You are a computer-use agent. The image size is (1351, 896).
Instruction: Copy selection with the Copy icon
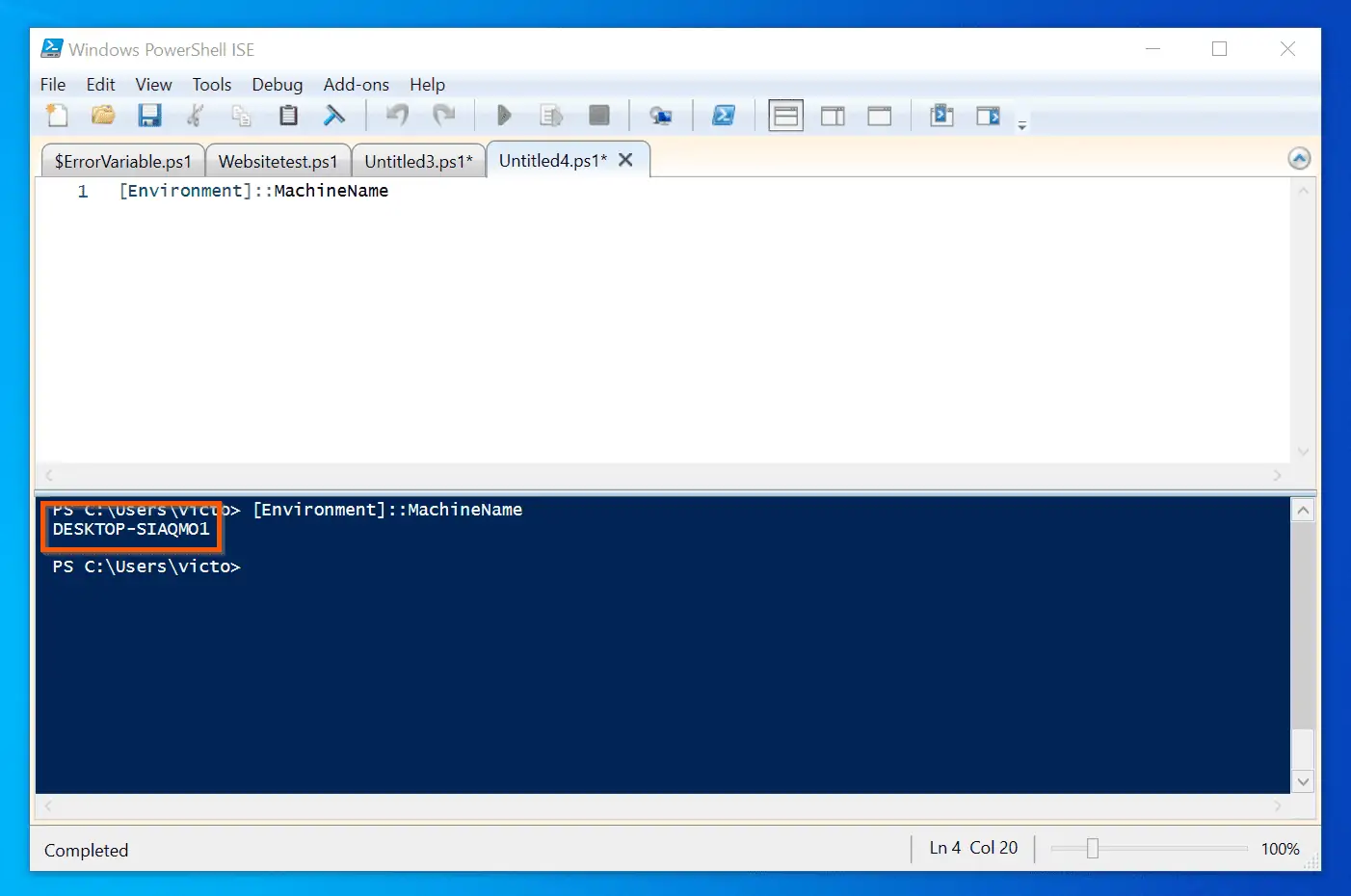(x=242, y=116)
